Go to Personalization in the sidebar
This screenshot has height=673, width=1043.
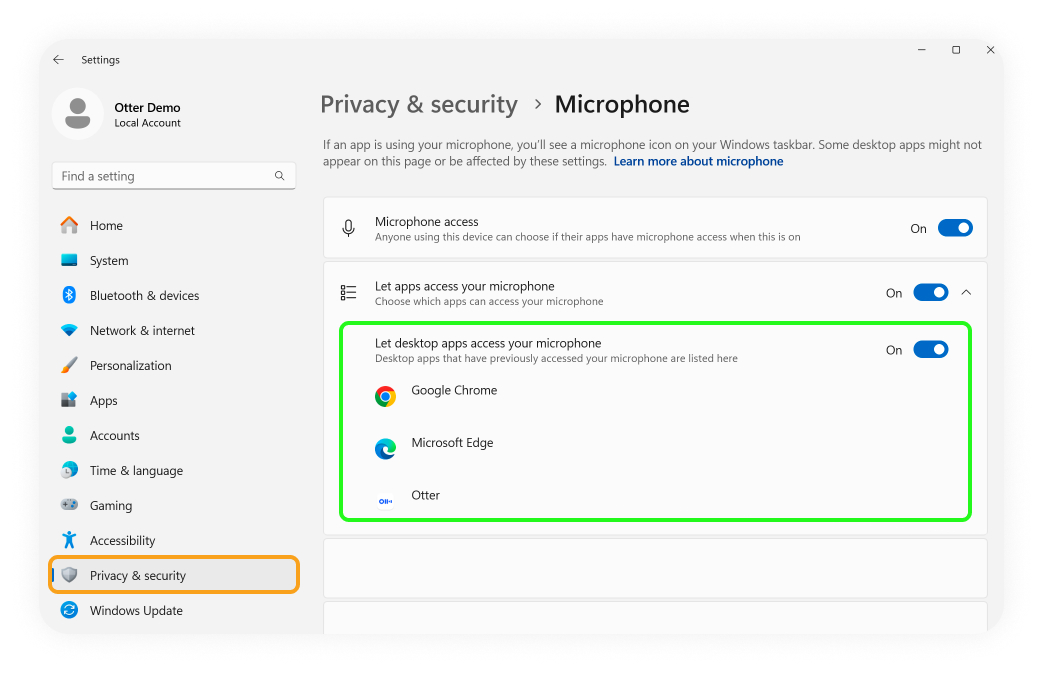130,366
